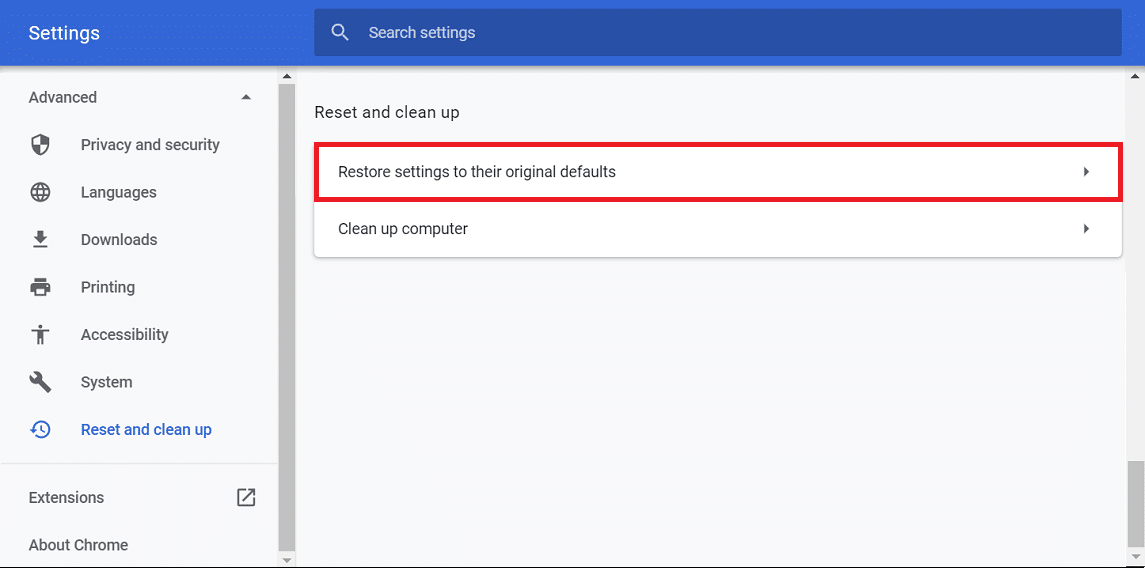1145x568 pixels.
Task: Click the Reset and clean up clock icon
Action: point(40,430)
